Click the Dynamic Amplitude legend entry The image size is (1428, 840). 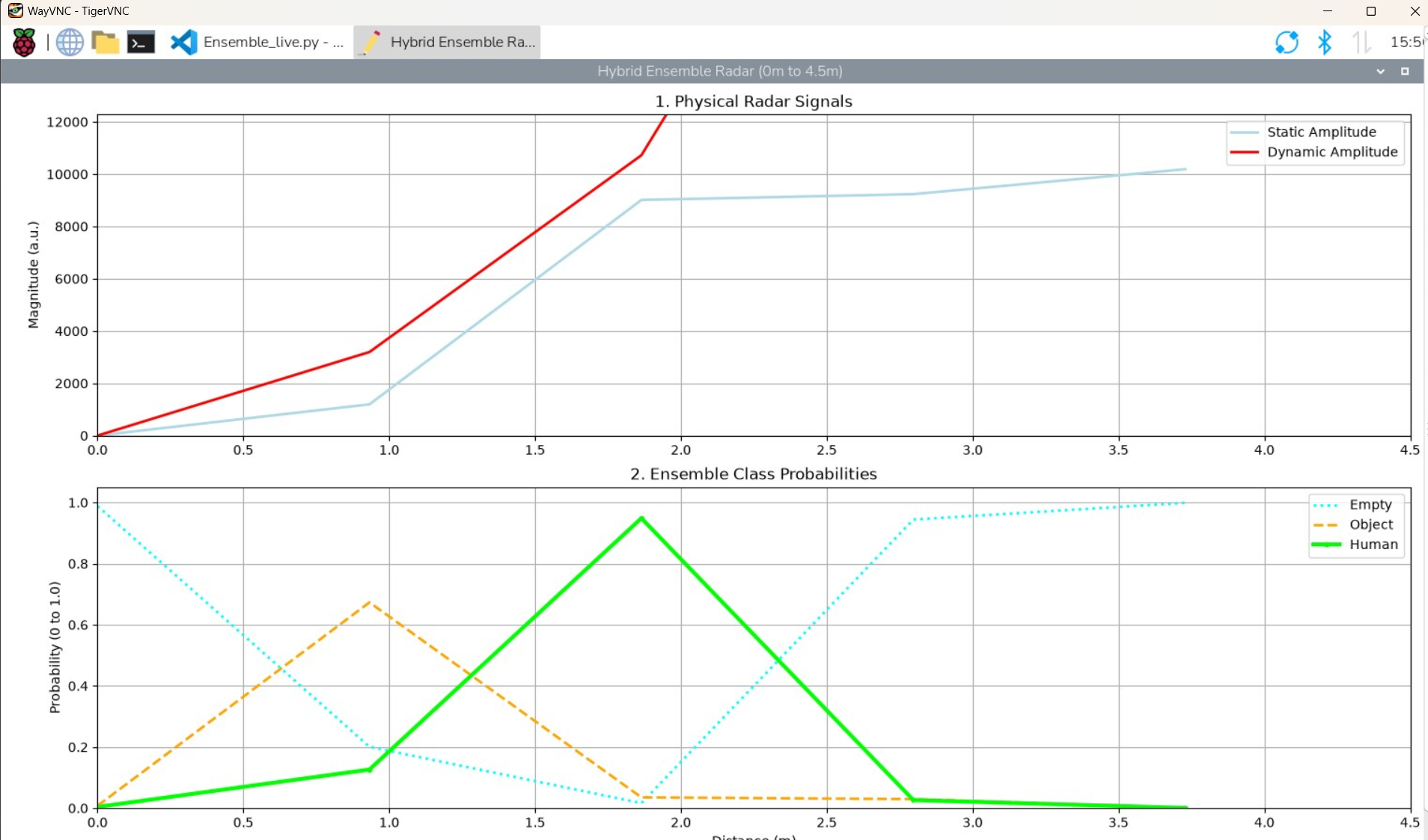coord(1314,152)
